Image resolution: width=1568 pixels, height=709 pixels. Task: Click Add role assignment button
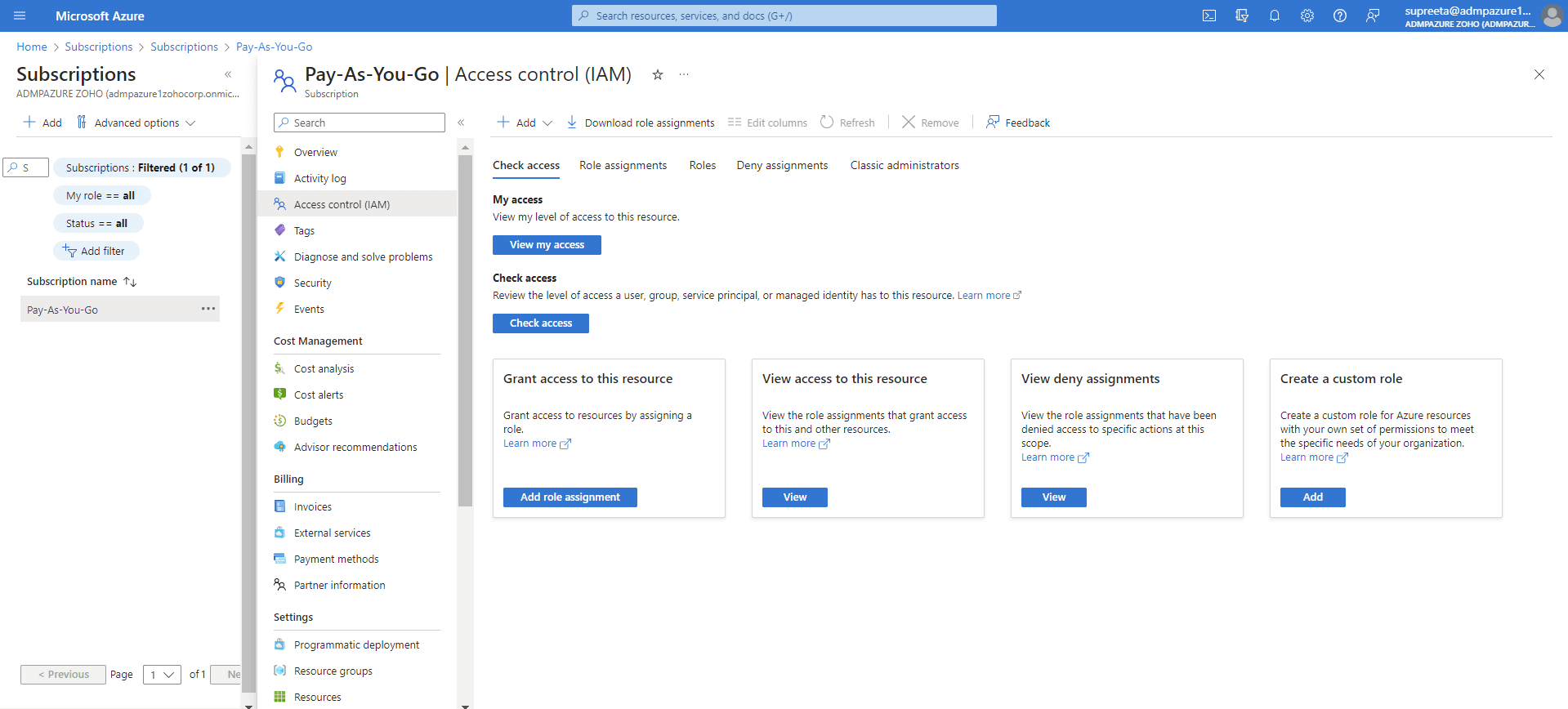click(x=570, y=497)
